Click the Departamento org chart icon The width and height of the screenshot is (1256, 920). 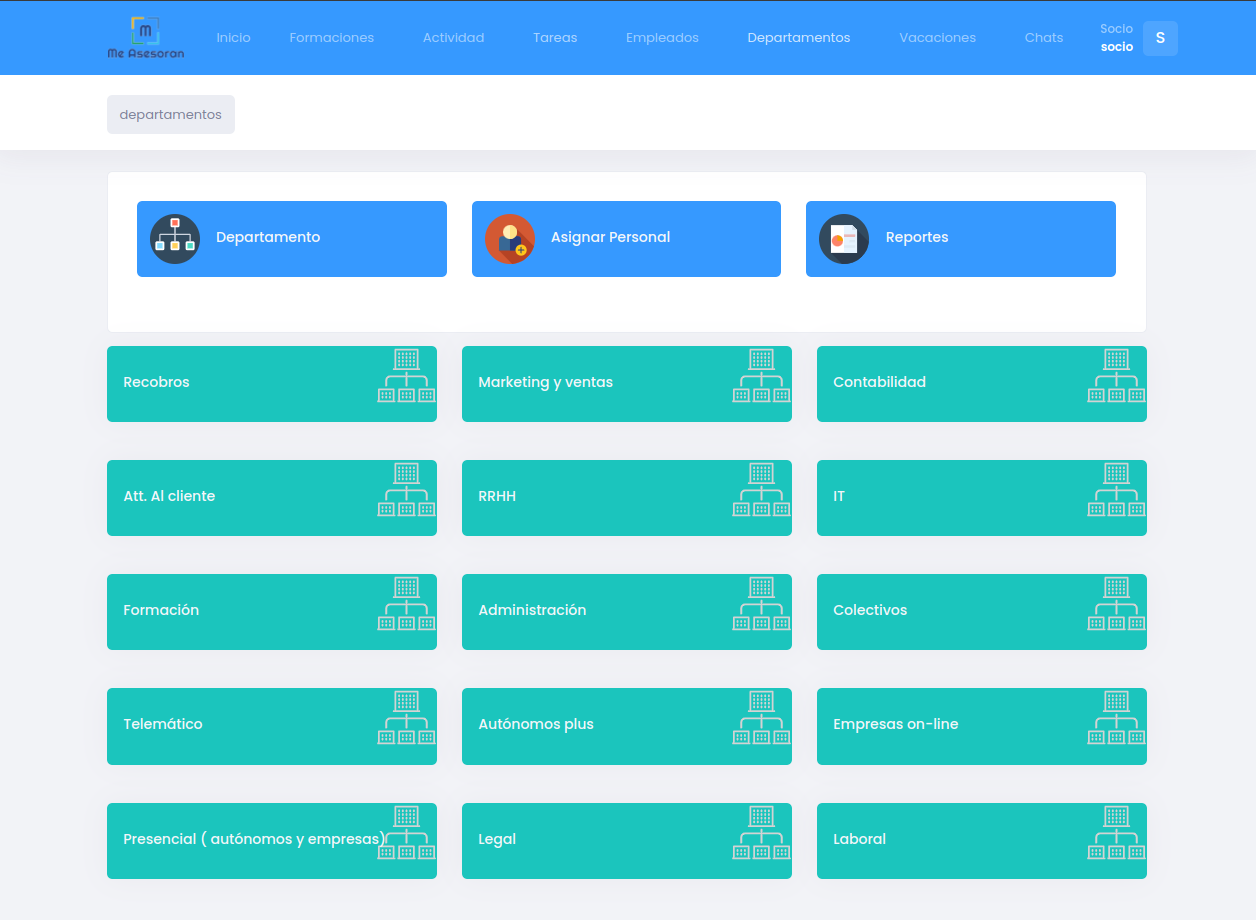[x=175, y=239]
